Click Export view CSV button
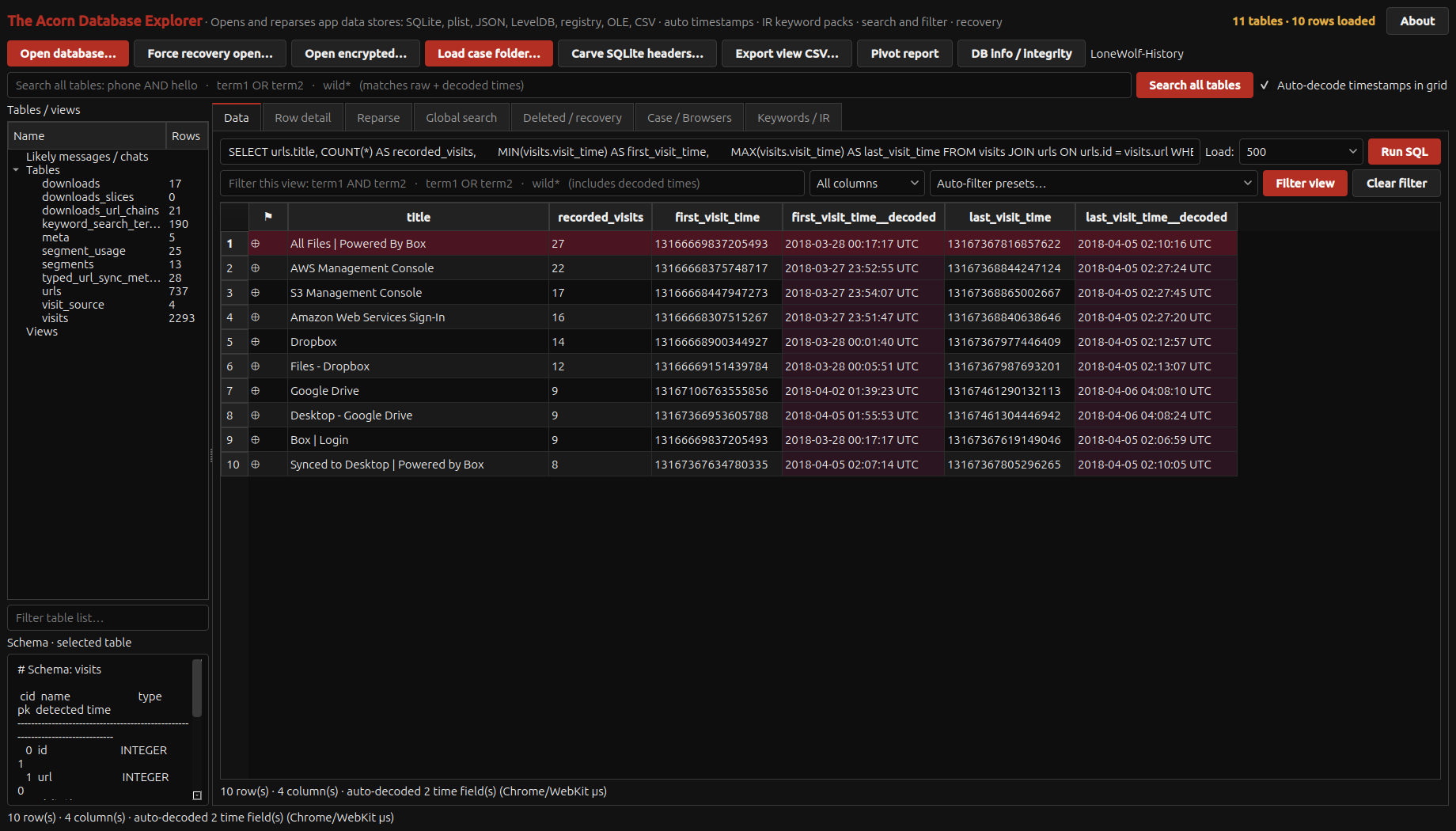Image resolution: width=1456 pixels, height=831 pixels. (787, 54)
